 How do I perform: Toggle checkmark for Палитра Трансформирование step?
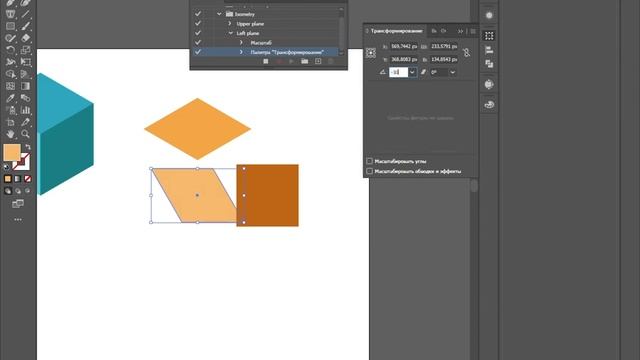(198, 52)
